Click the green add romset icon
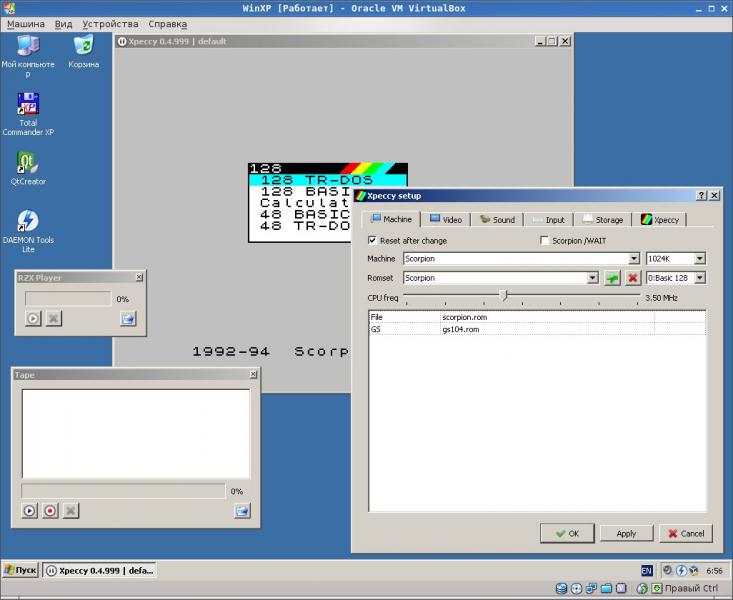Viewport: 733px width, 600px height. tap(612, 277)
